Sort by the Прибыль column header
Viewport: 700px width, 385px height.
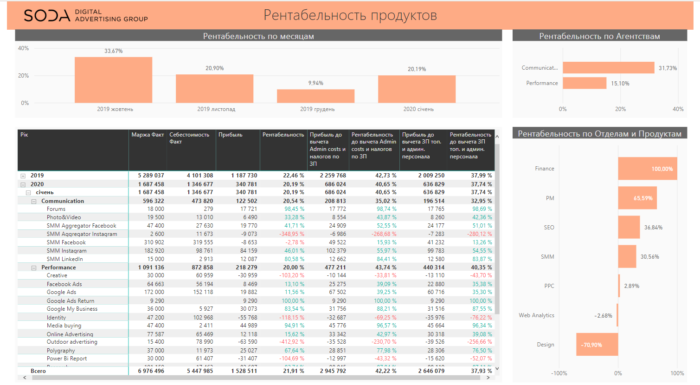click(x=230, y=135)
